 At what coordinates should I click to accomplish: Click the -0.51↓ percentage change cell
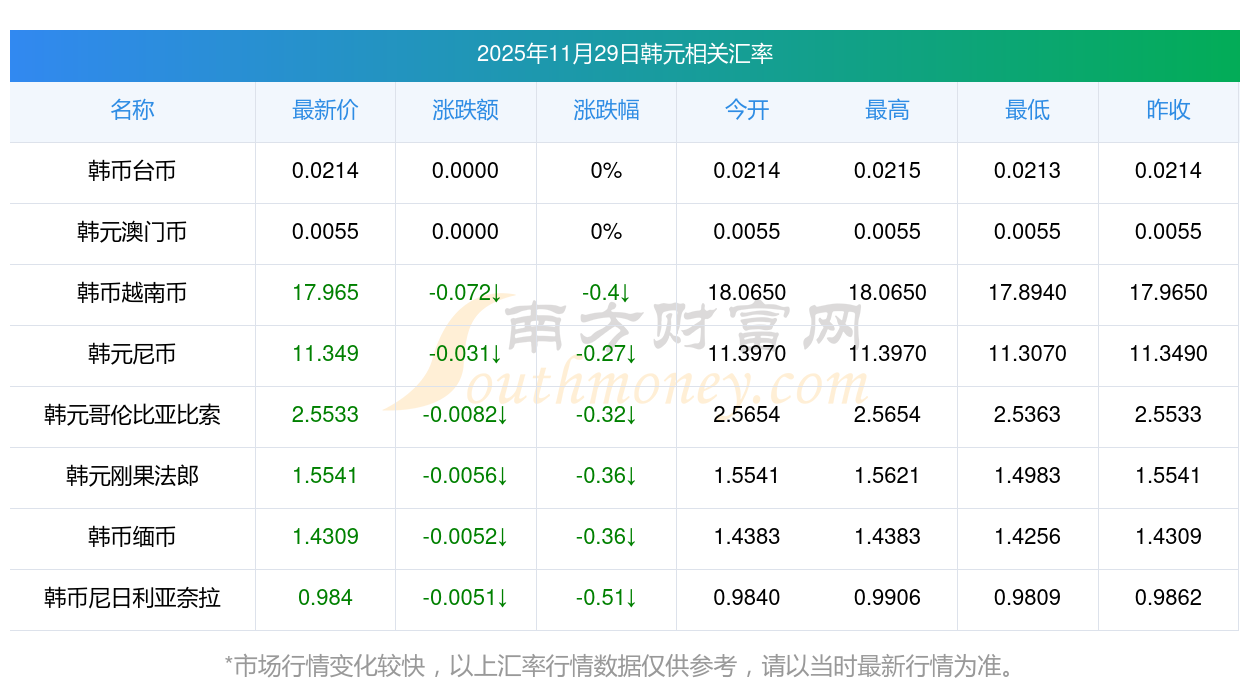pos(606,598)
